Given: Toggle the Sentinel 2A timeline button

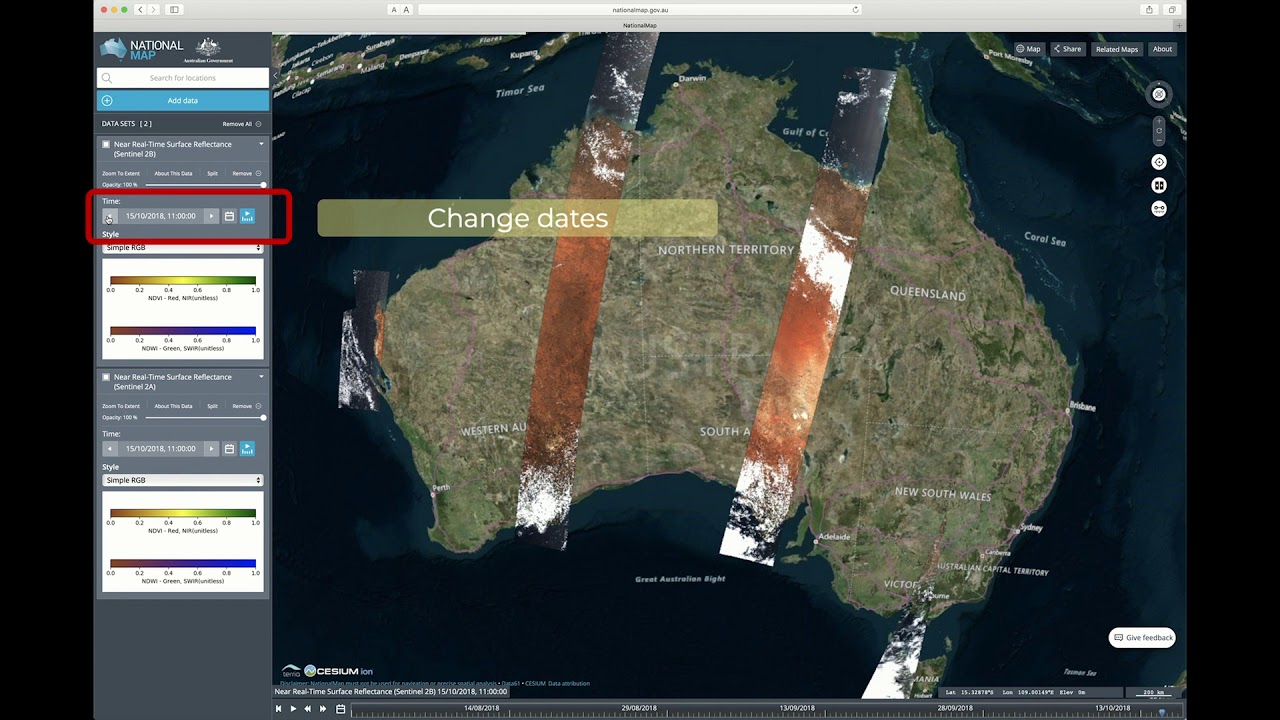Looking at the screenshot, I should tap(247, 449).
